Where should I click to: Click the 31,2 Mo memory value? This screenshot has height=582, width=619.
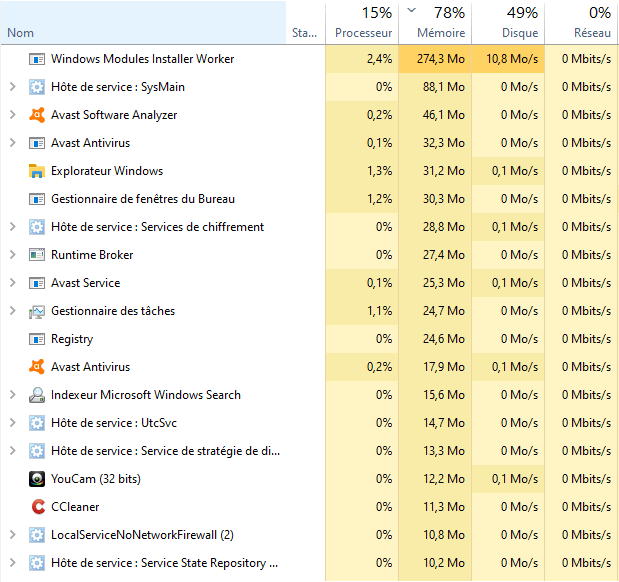click(x=444, y=171)
